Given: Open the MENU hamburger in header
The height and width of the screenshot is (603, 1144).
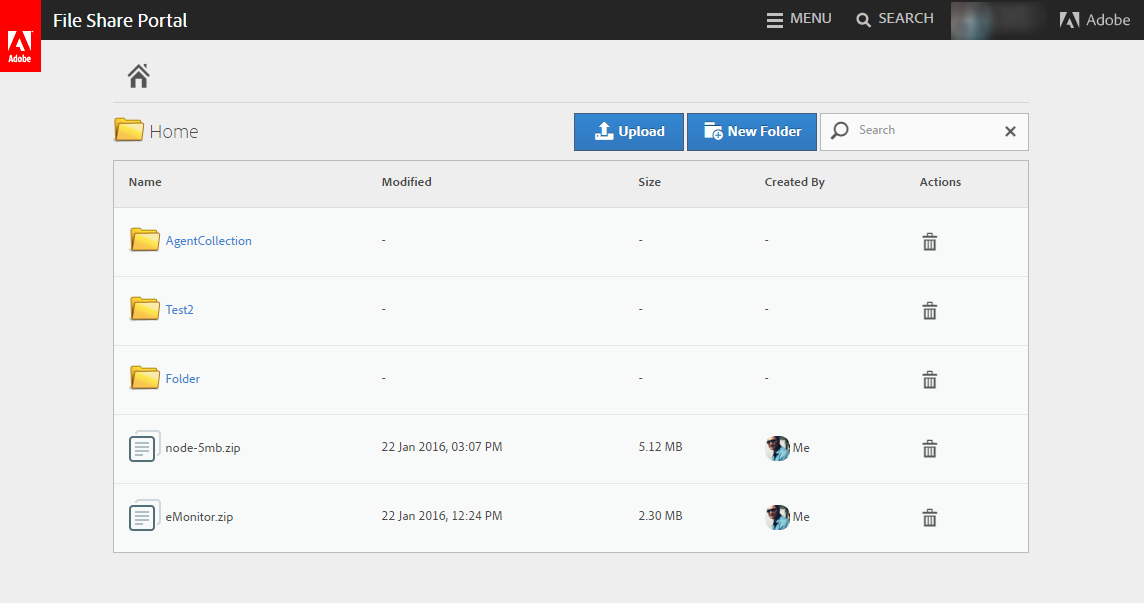Looking at the screenshot, I should pos(799,19).
